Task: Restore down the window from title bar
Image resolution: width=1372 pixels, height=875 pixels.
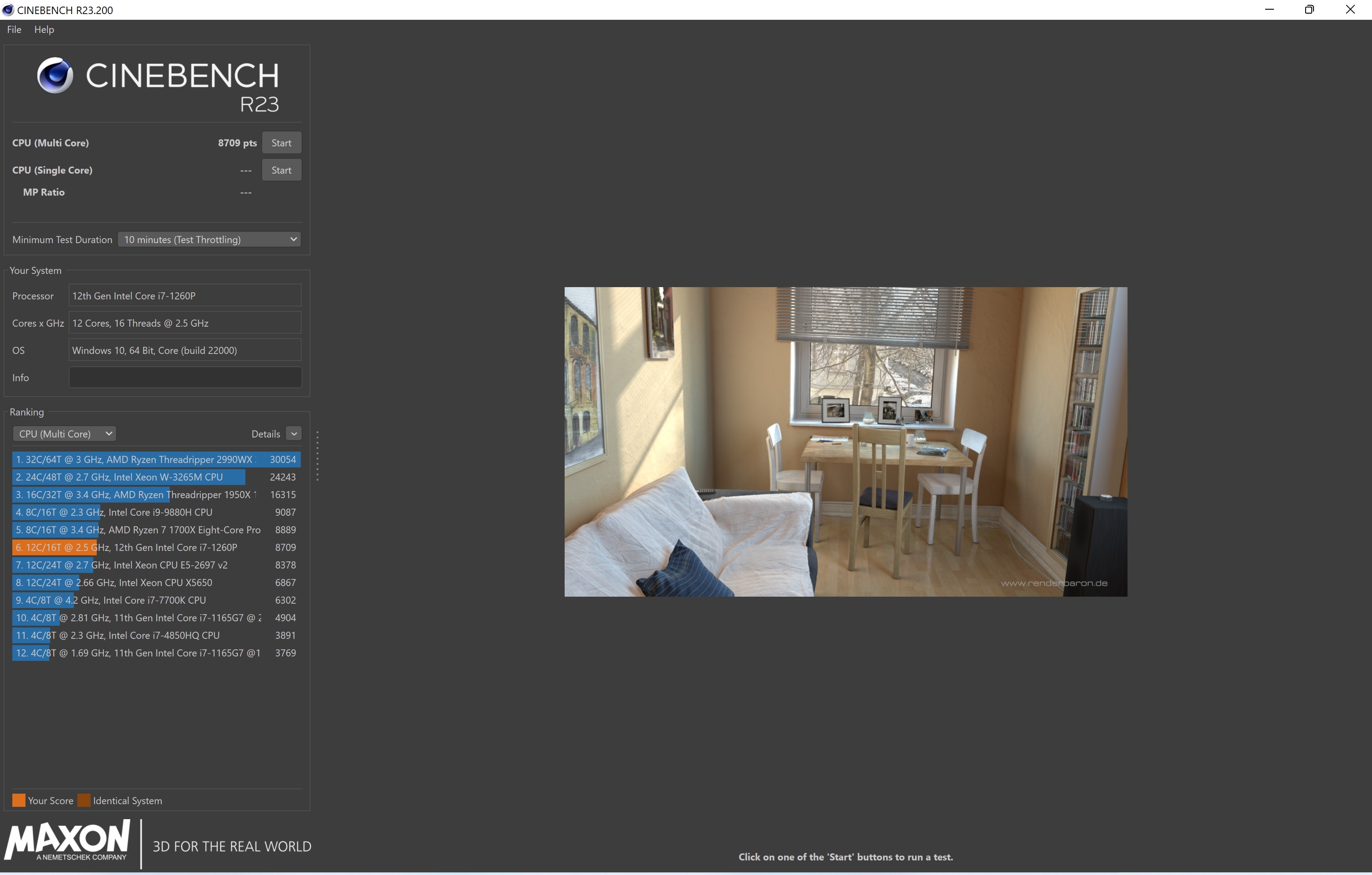Action: (1309, 10)
